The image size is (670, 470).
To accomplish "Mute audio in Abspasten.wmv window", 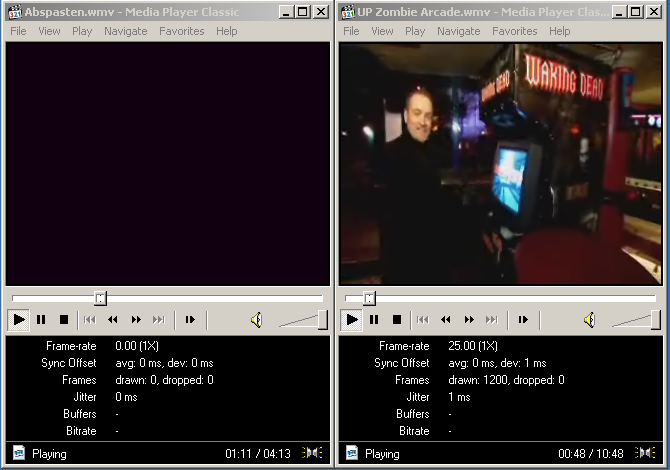I will pyautogui.click(x=256, y=320).
